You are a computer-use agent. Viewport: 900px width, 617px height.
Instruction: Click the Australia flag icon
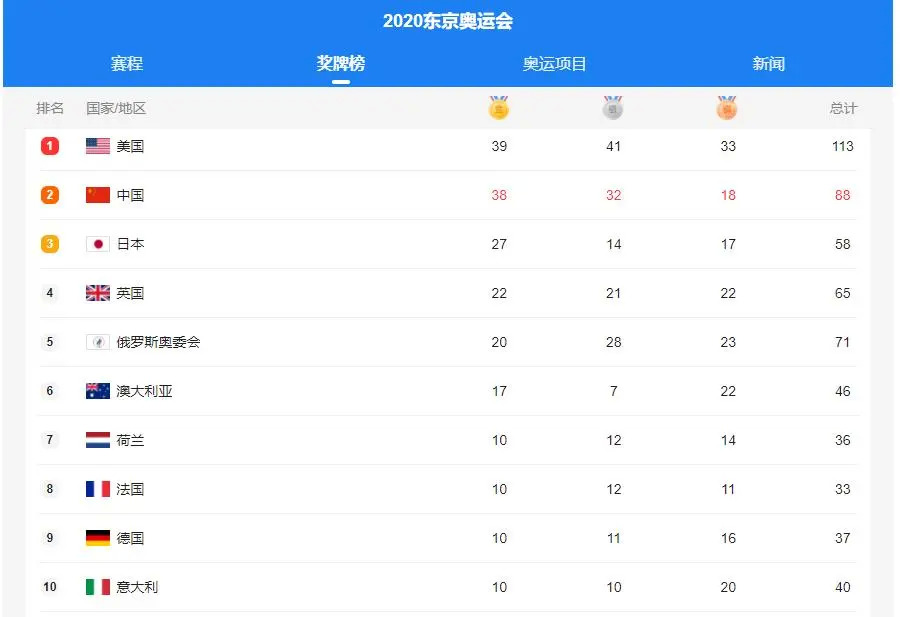coord(98,391)
